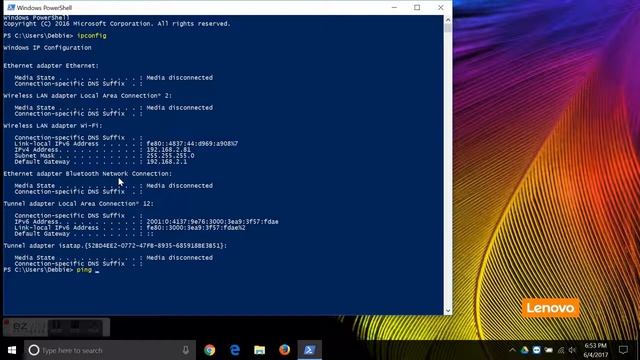Click the 'ipconfig' command text

point(91,36)
